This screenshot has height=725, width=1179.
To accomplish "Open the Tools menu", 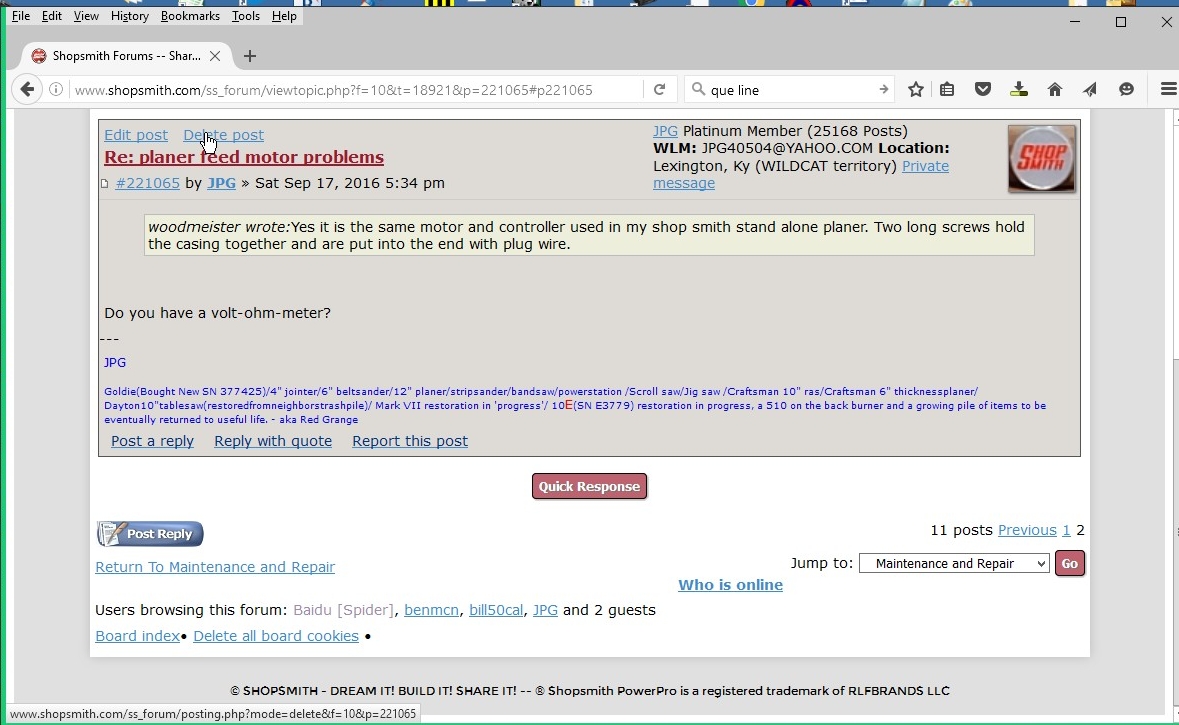I will (x=245, y=16).
